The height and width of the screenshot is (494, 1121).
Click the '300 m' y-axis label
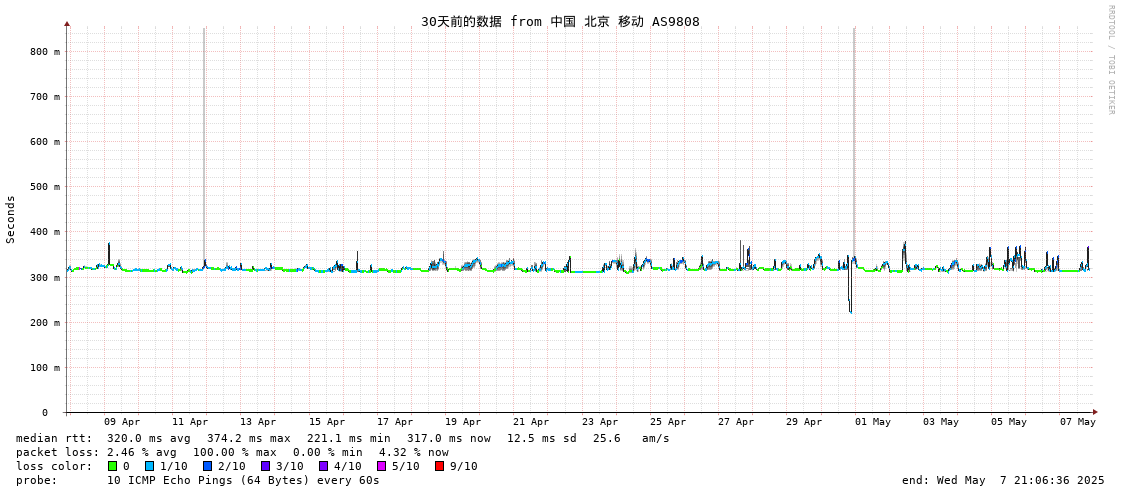point(45,277)
